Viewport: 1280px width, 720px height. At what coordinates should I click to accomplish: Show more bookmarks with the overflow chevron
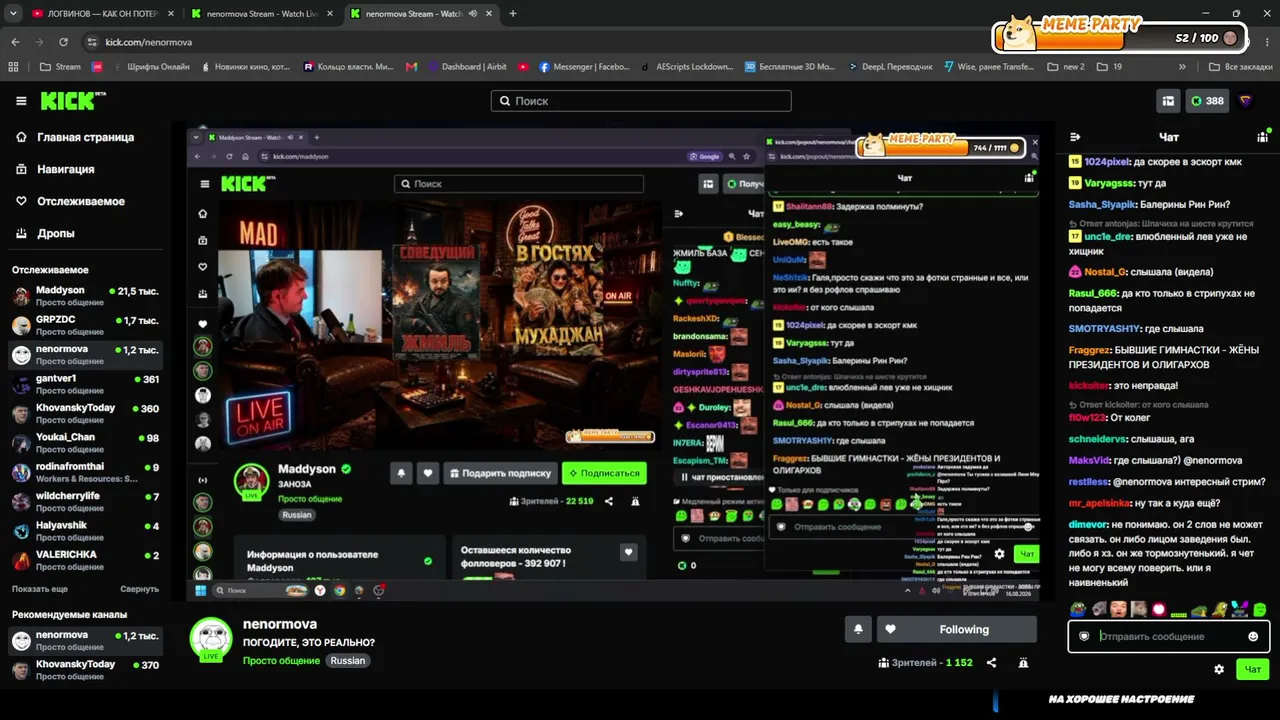1182,67
